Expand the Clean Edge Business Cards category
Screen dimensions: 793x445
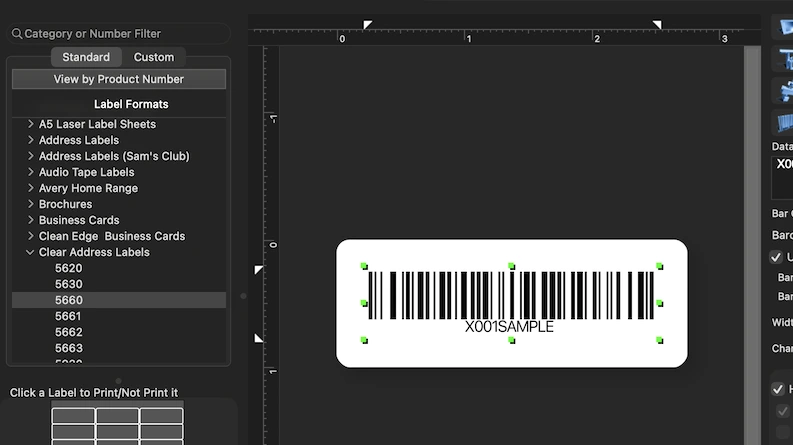coord(30,236)
